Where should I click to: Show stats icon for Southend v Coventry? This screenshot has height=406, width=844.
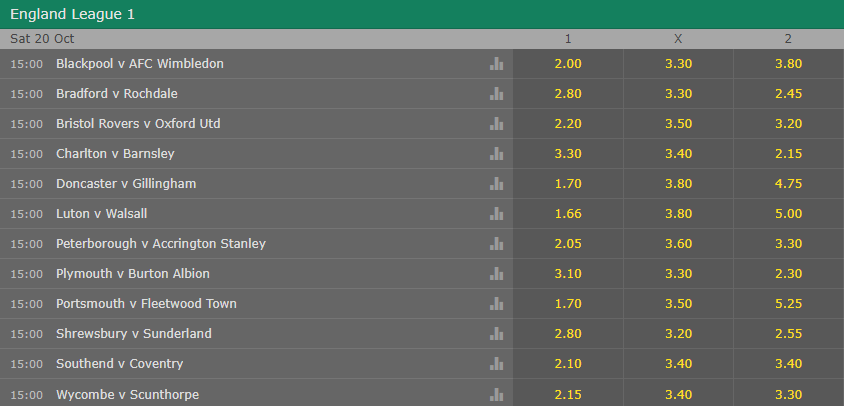click(496, 364)
